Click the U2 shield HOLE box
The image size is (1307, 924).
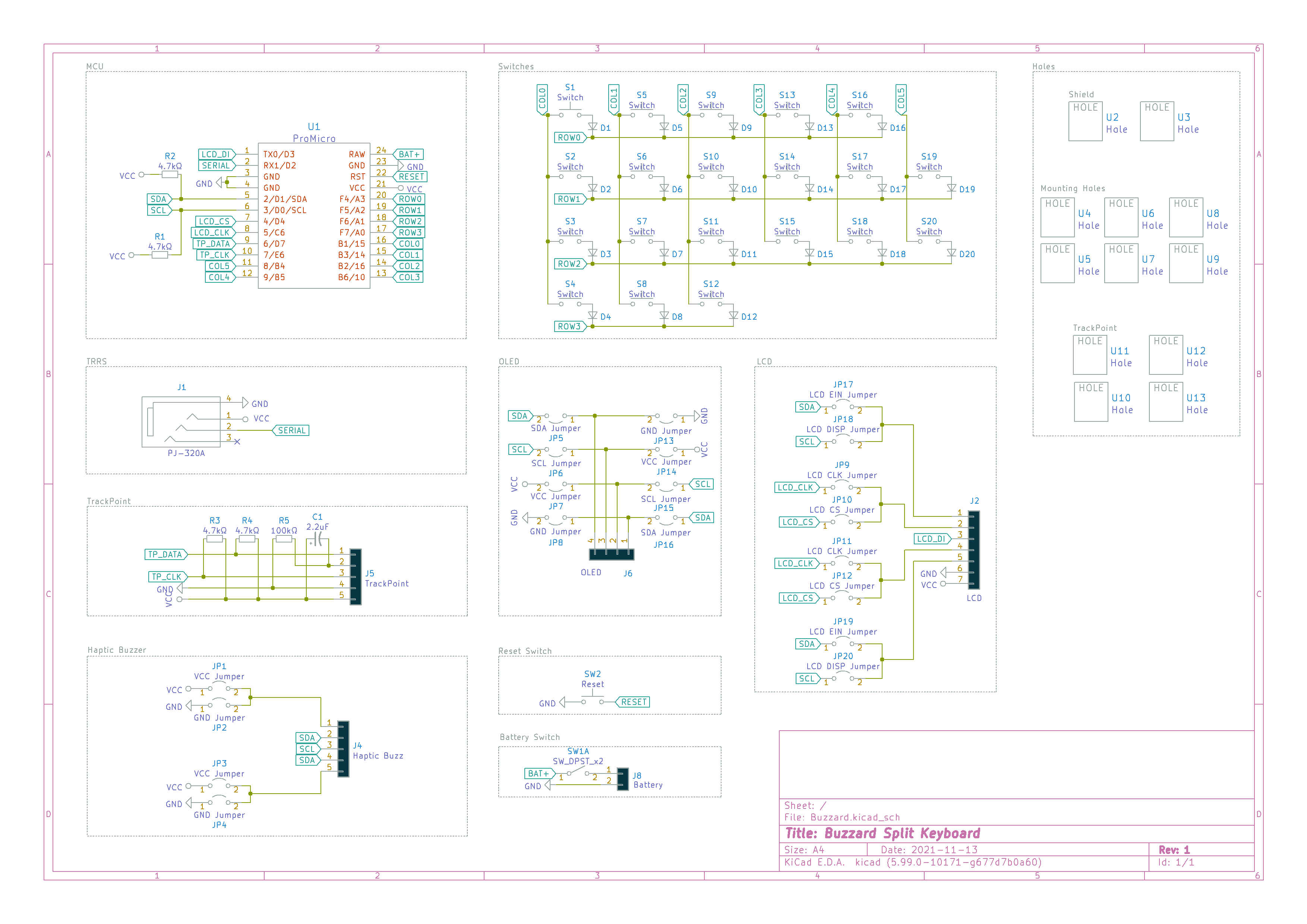[1085, 121]
